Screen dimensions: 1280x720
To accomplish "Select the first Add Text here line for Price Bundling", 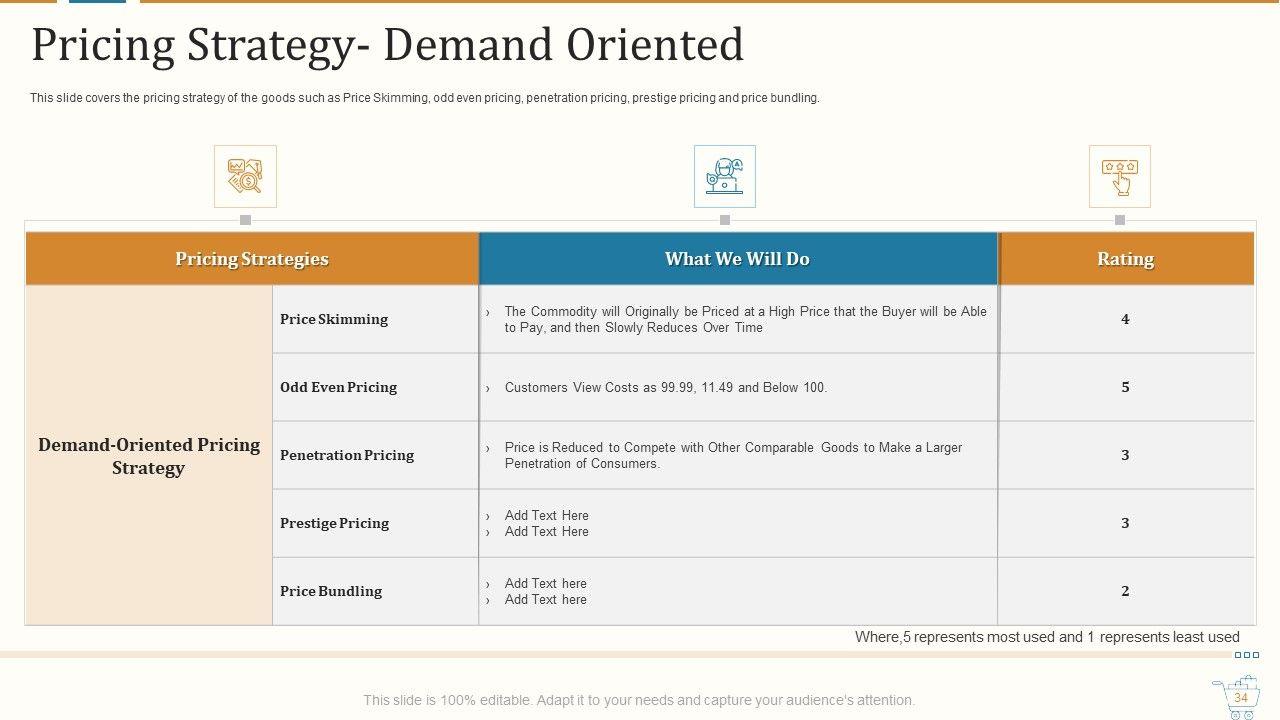I will click(x=546, y=583).
